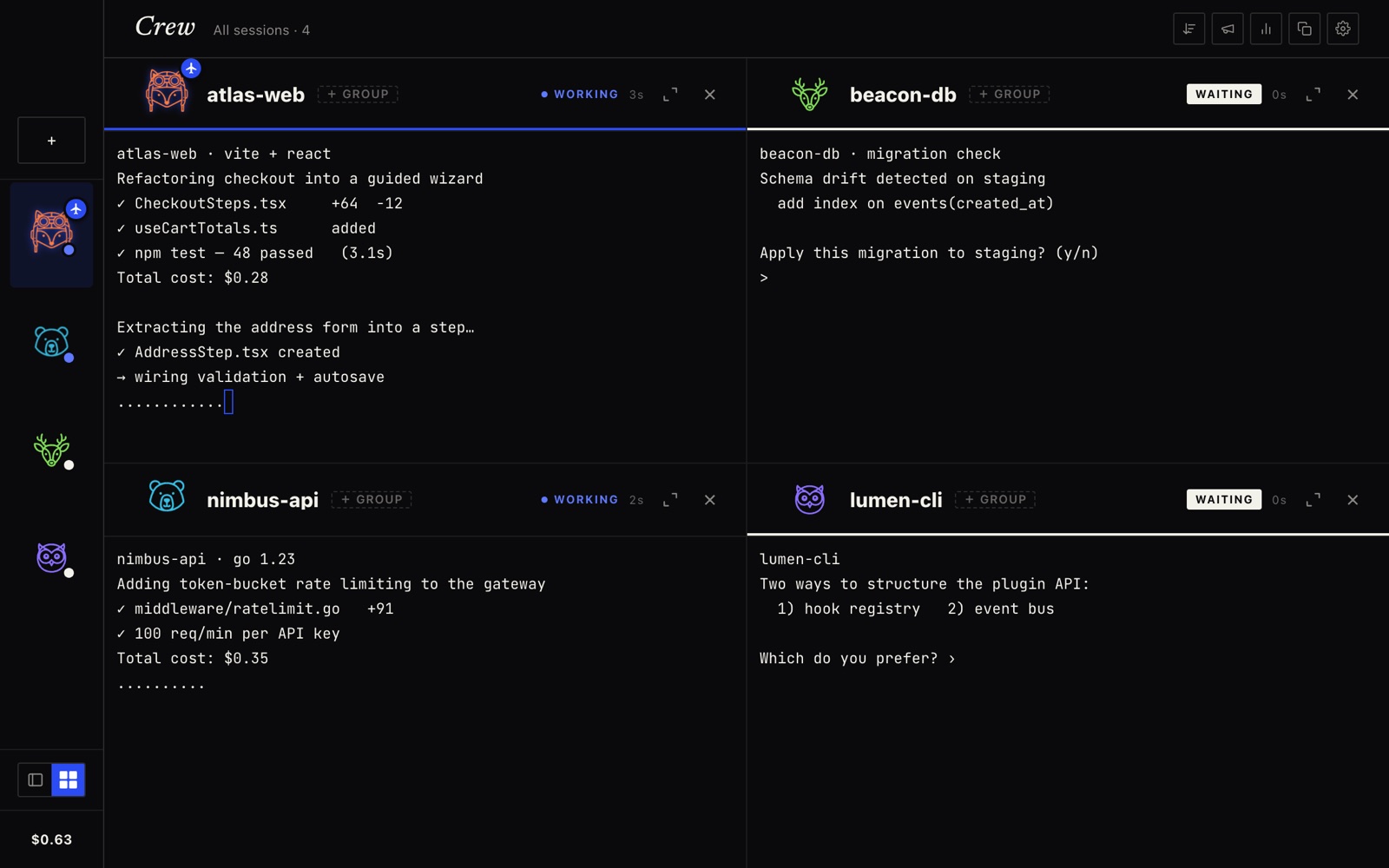This screenshot has width=1389, height=868.
Task: Click the 'AddressStep.tsx created' line
Action: pos(228,352)
